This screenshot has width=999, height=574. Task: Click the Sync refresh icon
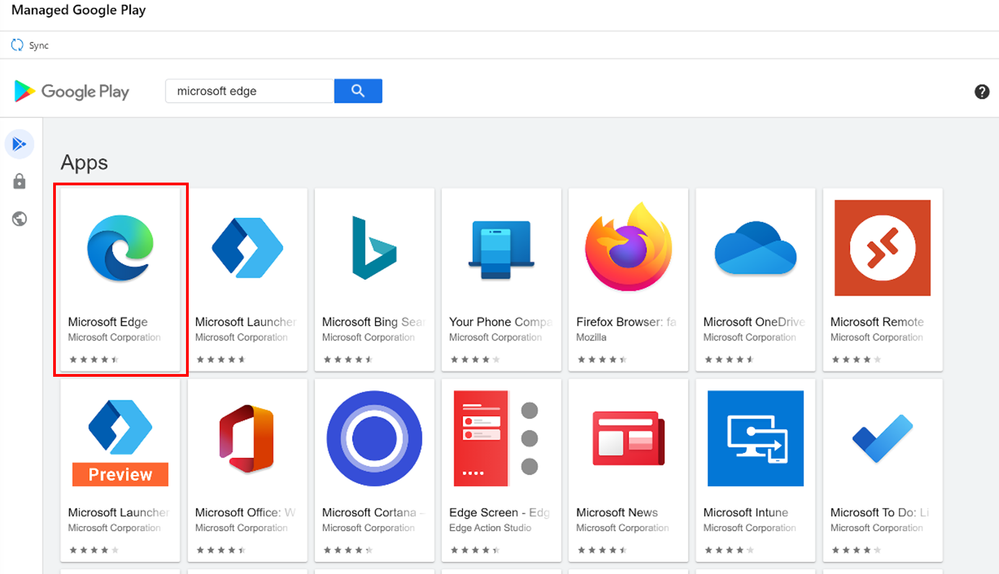click(17, 45)
